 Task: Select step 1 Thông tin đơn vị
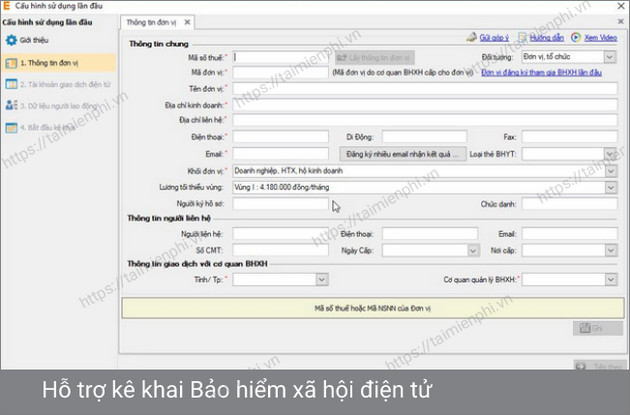pyautogui.click(x=58, y=63)
